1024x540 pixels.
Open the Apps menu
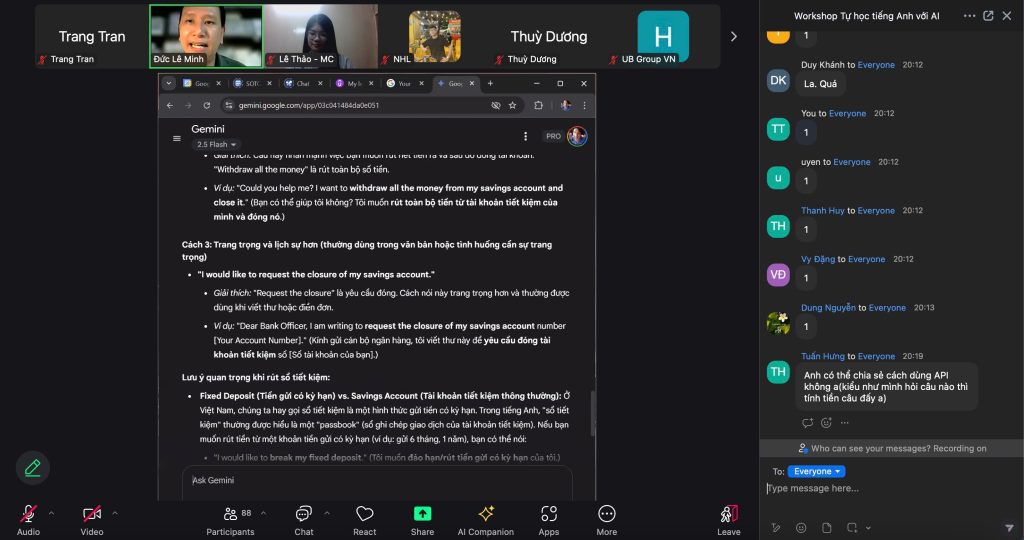pyautogui.click(x=549, y=520)
